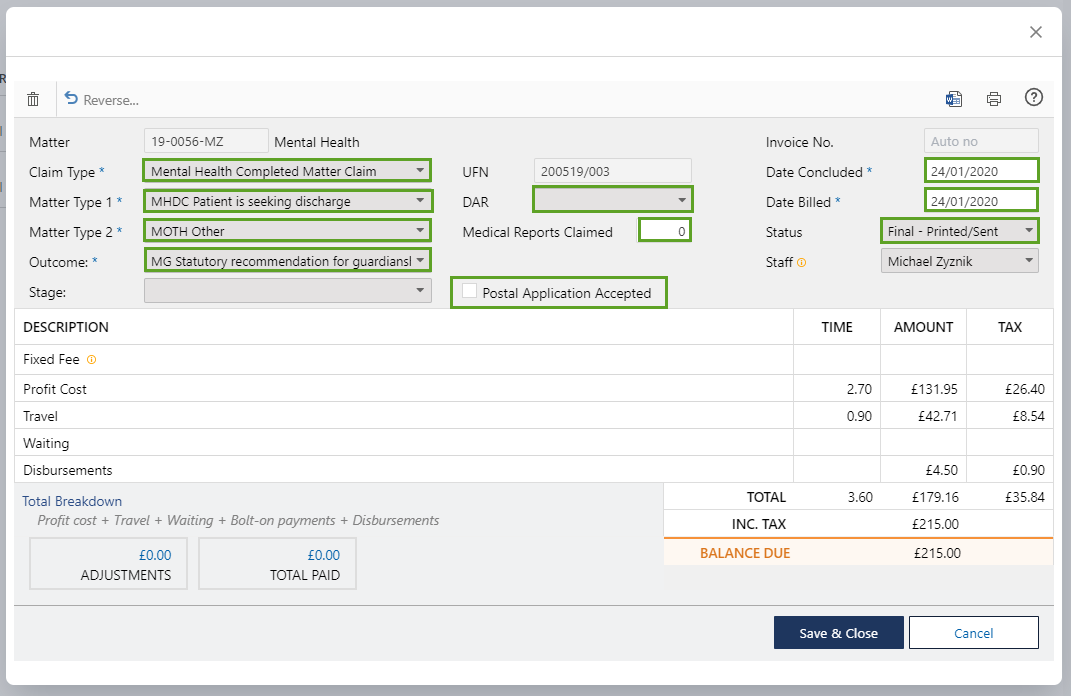Click info icon next to Fixed Fee
Viewport: 1071px width, 696px height.
pos(92,359)
